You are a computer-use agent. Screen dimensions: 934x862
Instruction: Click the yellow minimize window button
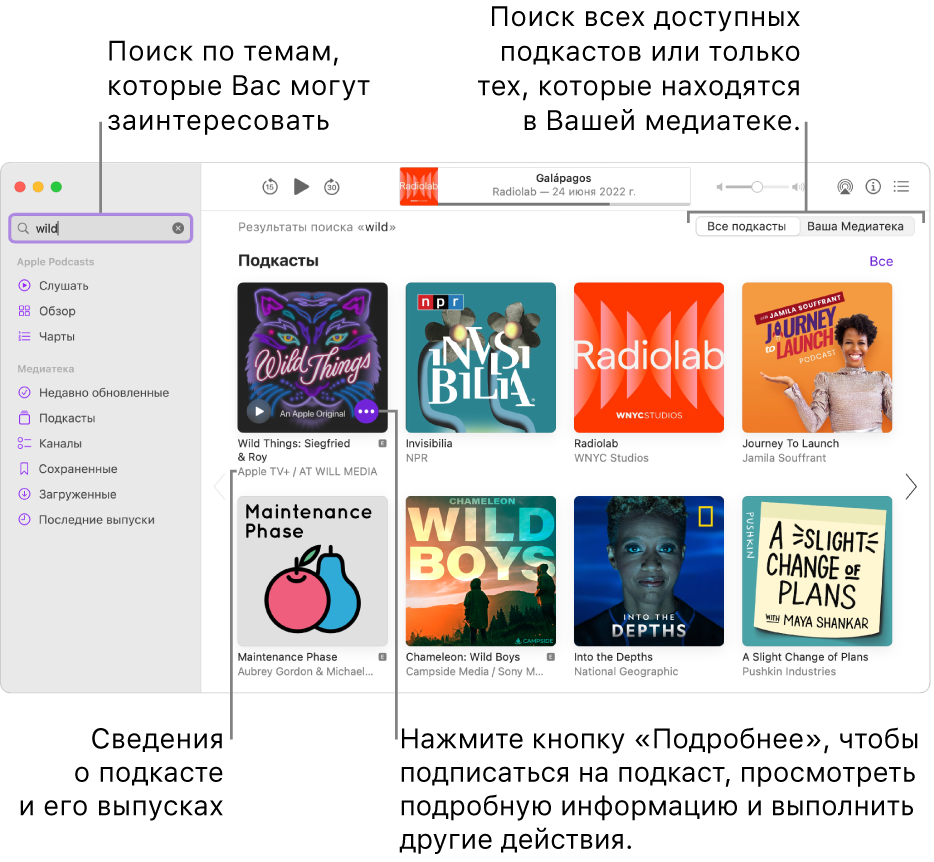pyautogui.click(x=38, y=187)
